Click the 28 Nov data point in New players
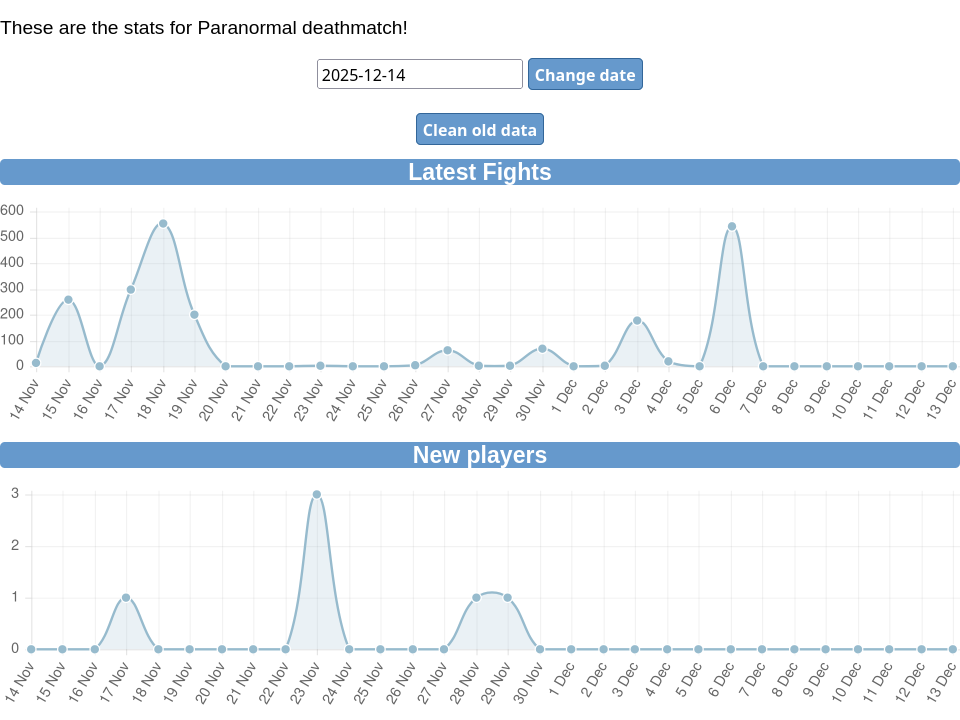Screen dimensions: 960x720 (476, 598)
